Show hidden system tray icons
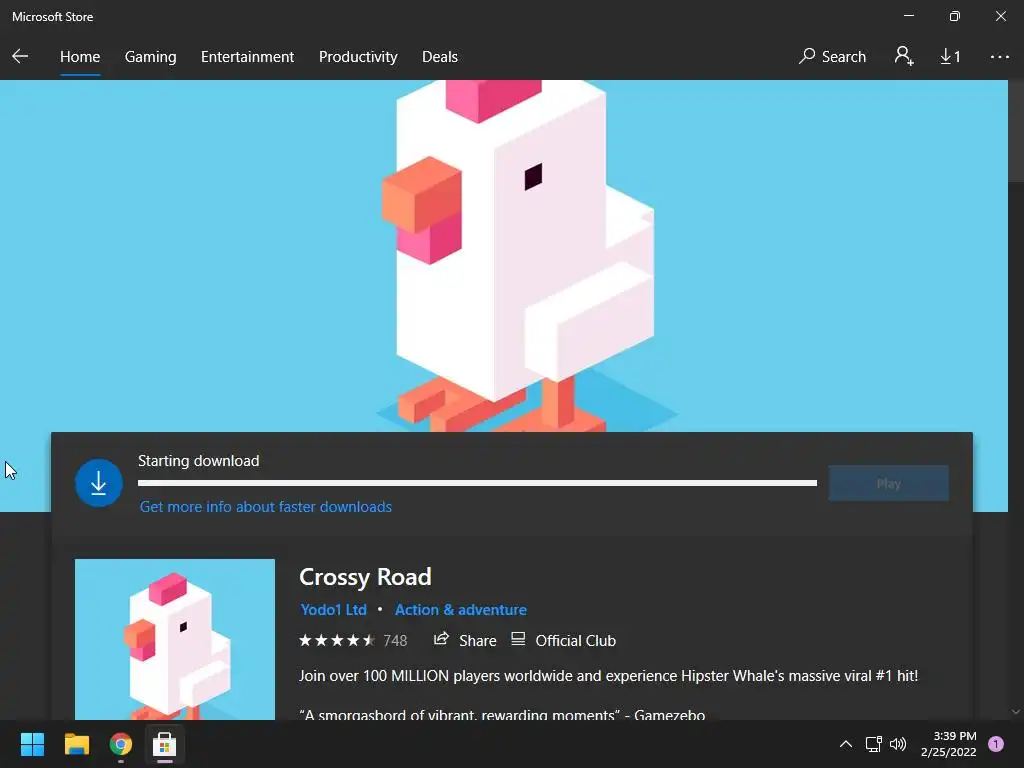This screenshot has height=768, width=1024. point(846,744)
